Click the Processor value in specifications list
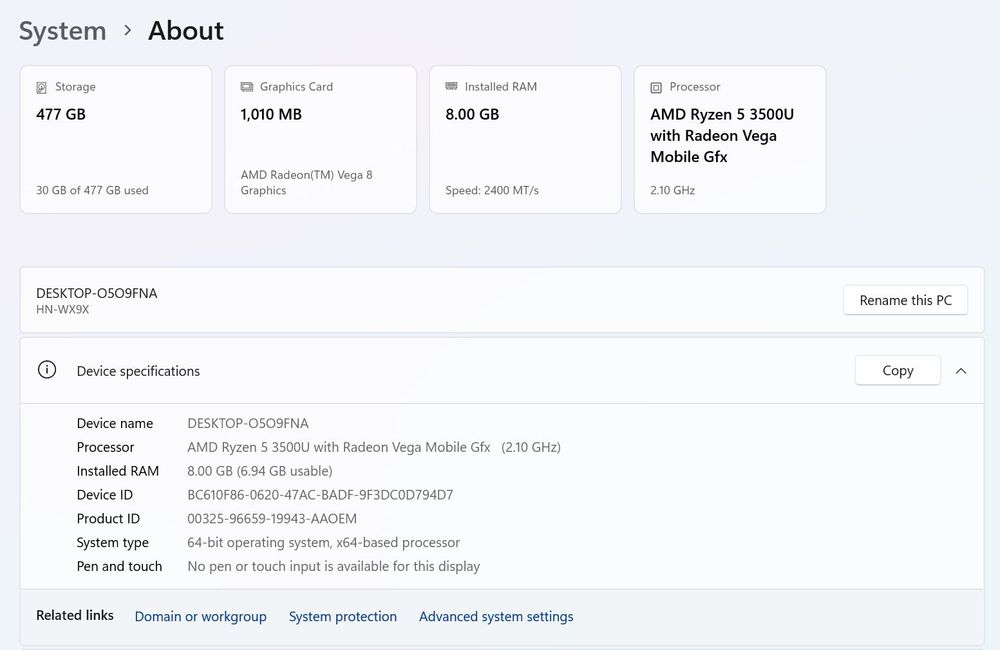Screen dimensions: 1000x650 (x=374, y=447)
